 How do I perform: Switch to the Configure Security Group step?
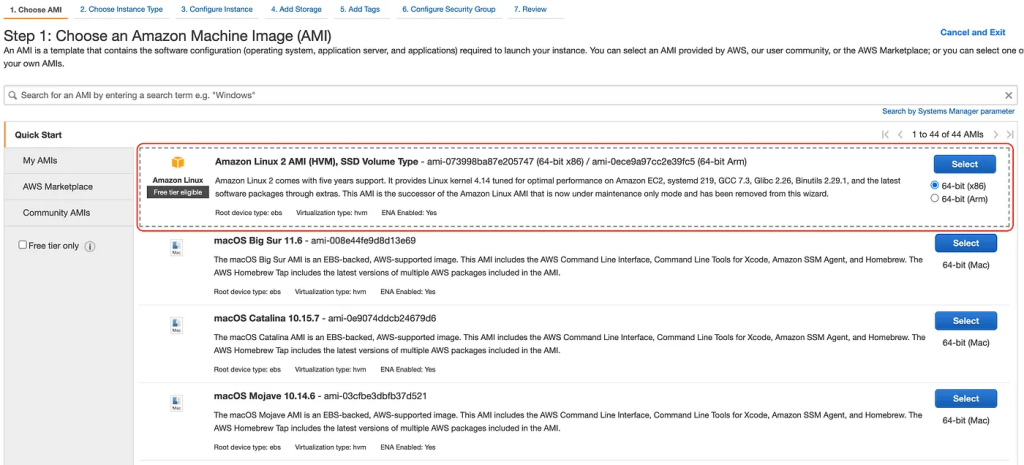coord(448,9)
